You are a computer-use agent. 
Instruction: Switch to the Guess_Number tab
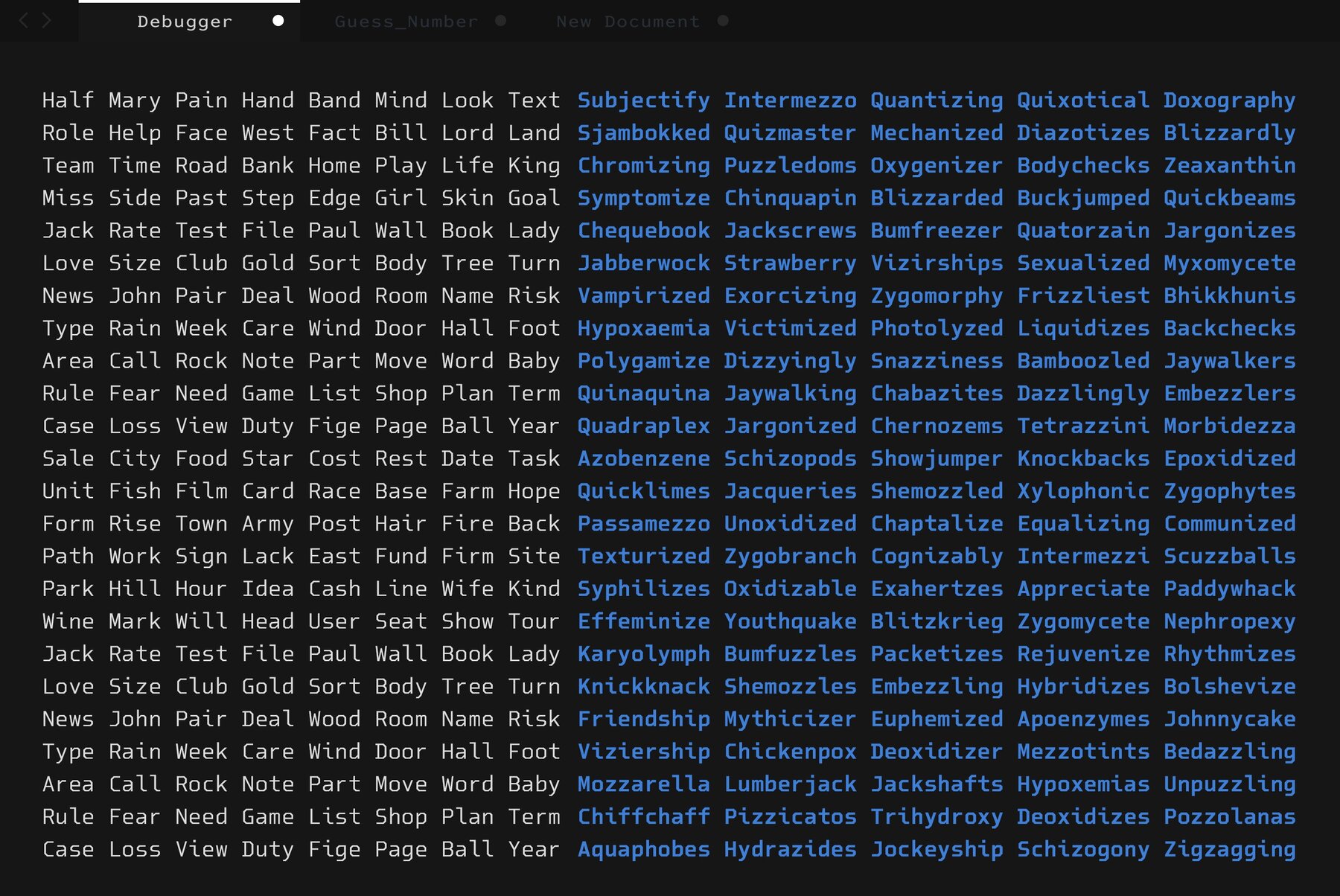coord(406,21)
